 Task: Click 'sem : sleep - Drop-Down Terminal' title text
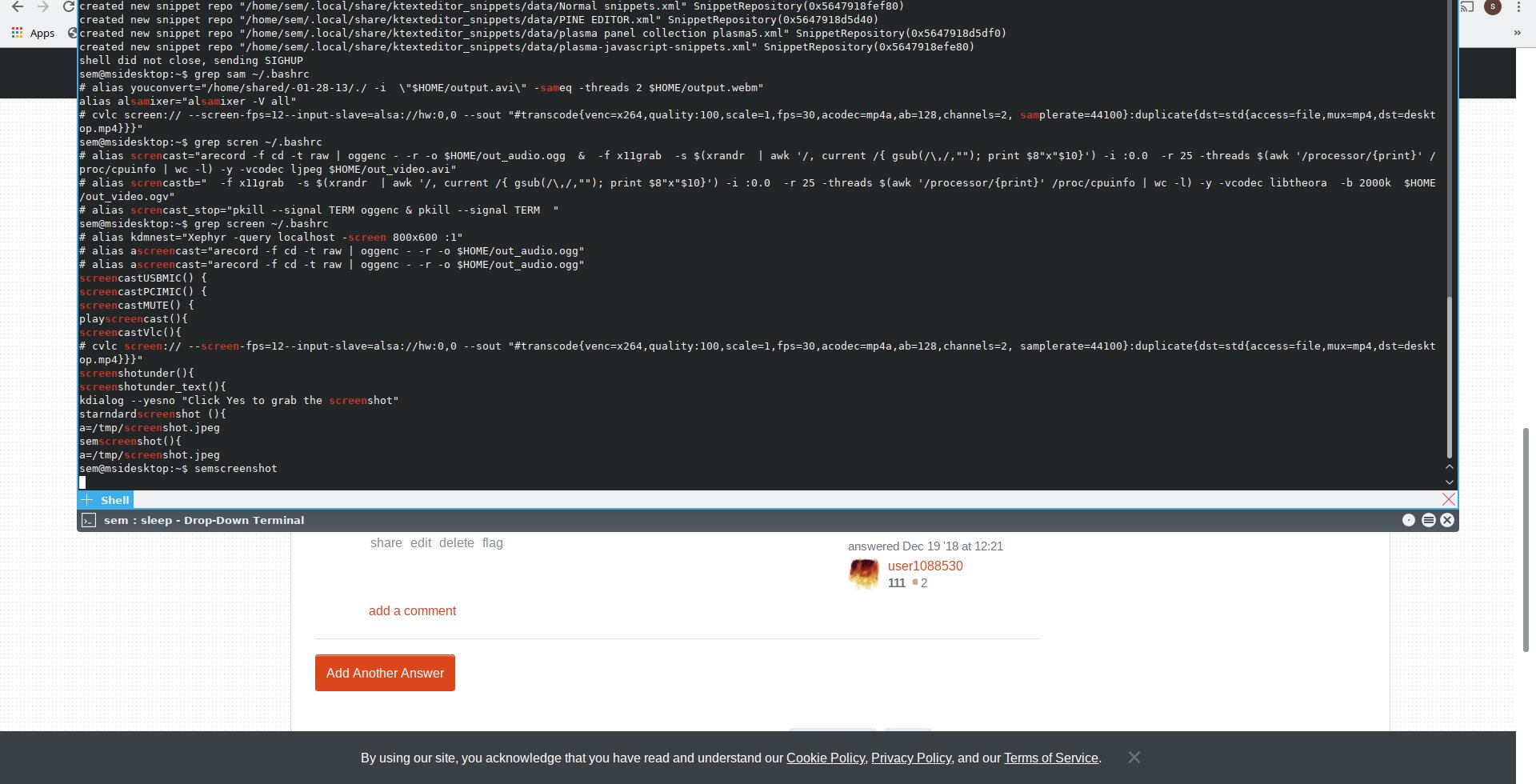pyautogui.click(x=204, y=520)
